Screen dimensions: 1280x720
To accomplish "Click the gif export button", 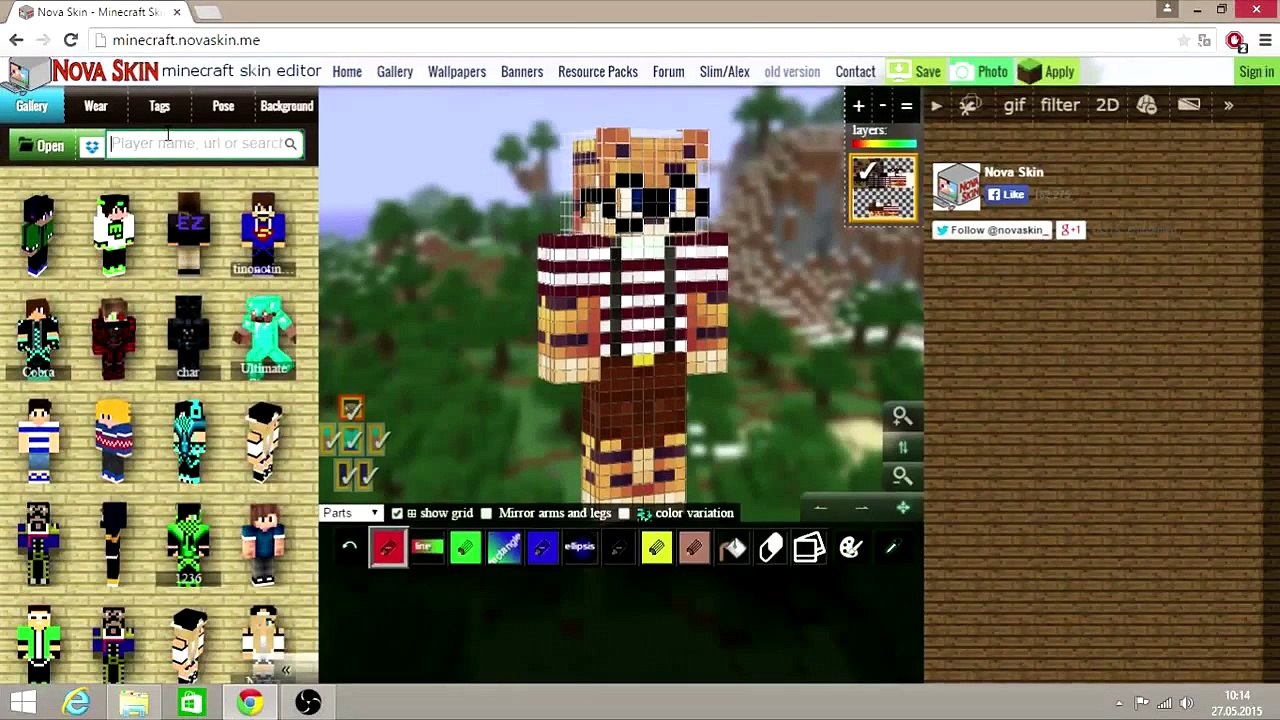I will pyautogui.click(x=1014, y=105).
